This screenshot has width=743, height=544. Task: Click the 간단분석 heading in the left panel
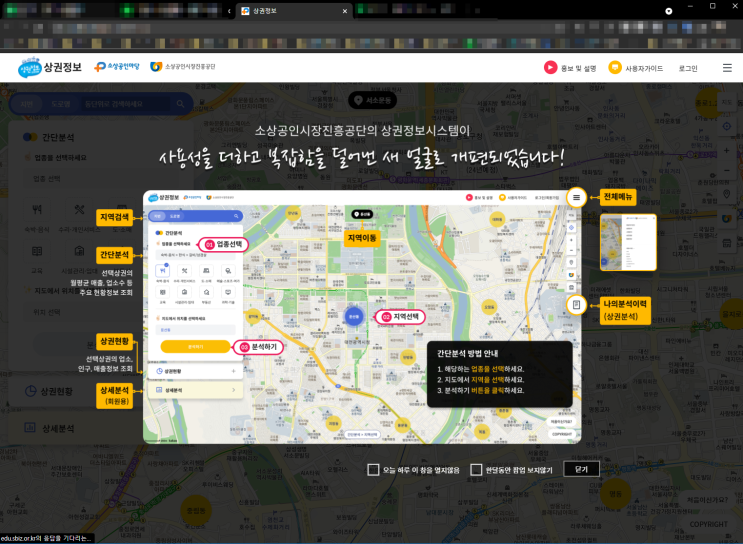tap(57, 137)
